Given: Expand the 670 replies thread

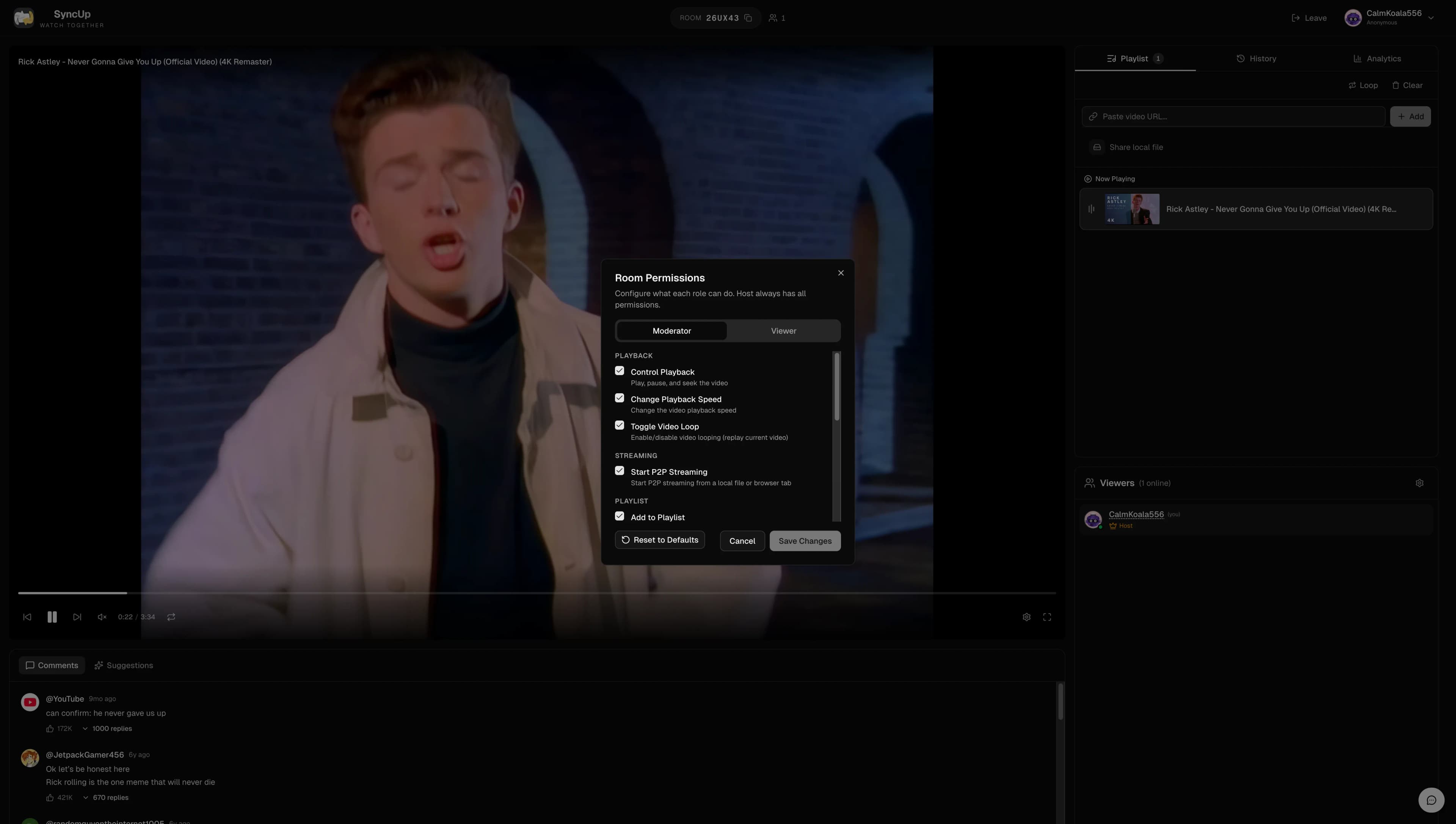Looking at the screenshot, I should coord(110,797).
